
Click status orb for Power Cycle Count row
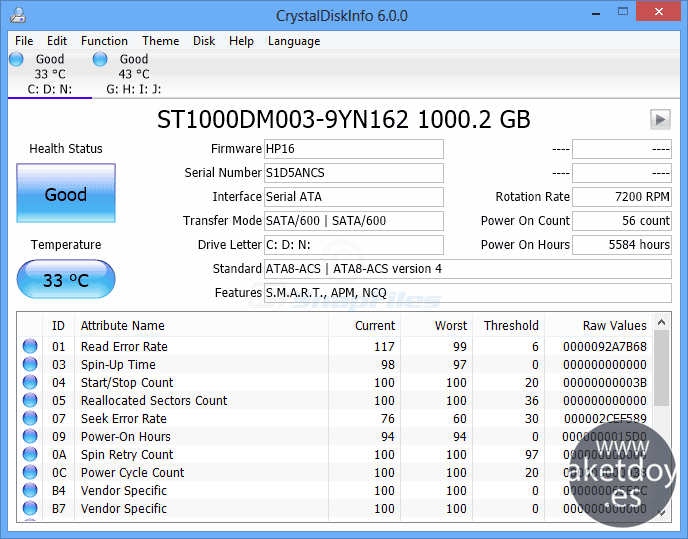[x=30, y=472]
